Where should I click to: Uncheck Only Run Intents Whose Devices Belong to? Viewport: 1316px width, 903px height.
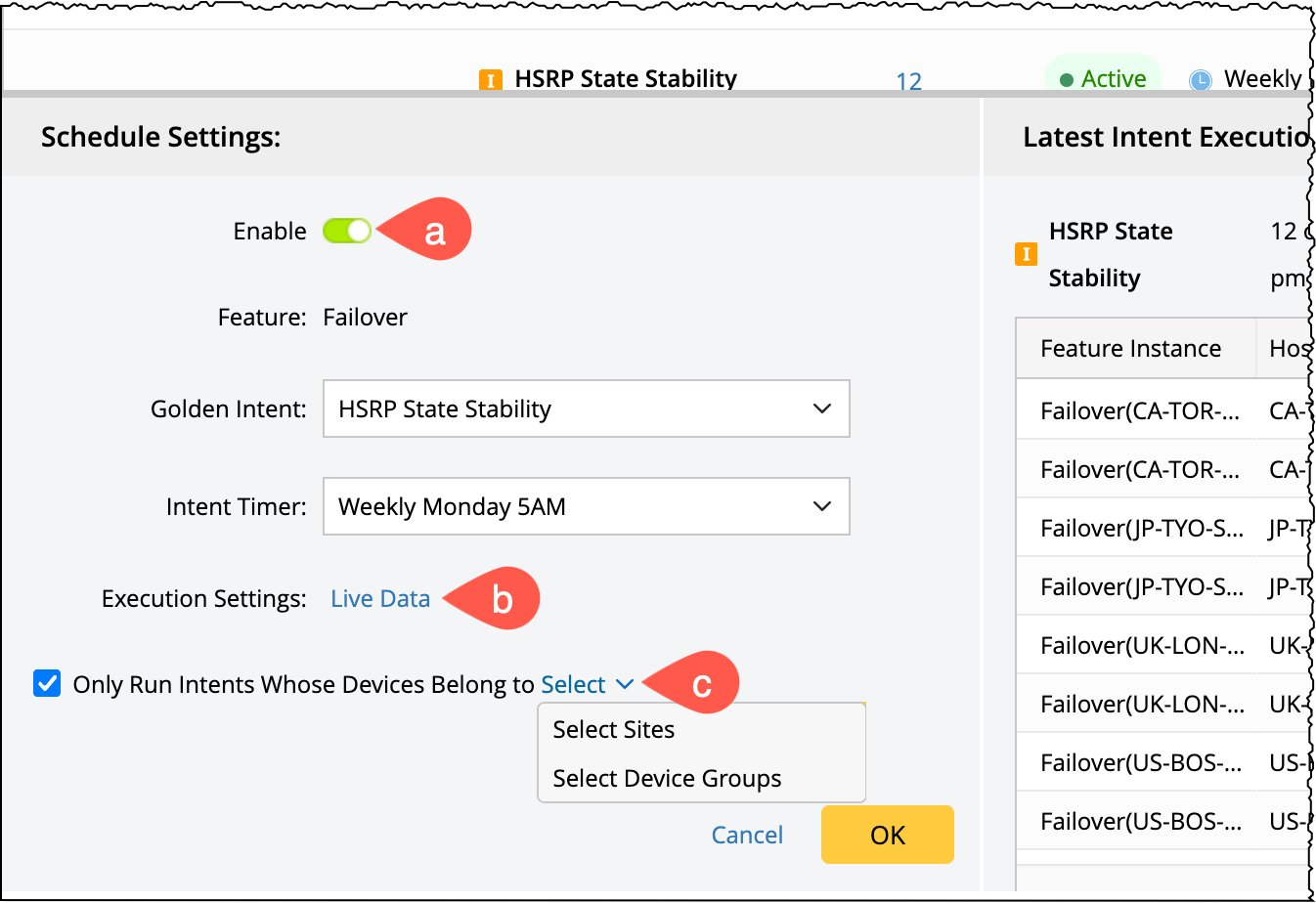[x=47, y=683]
